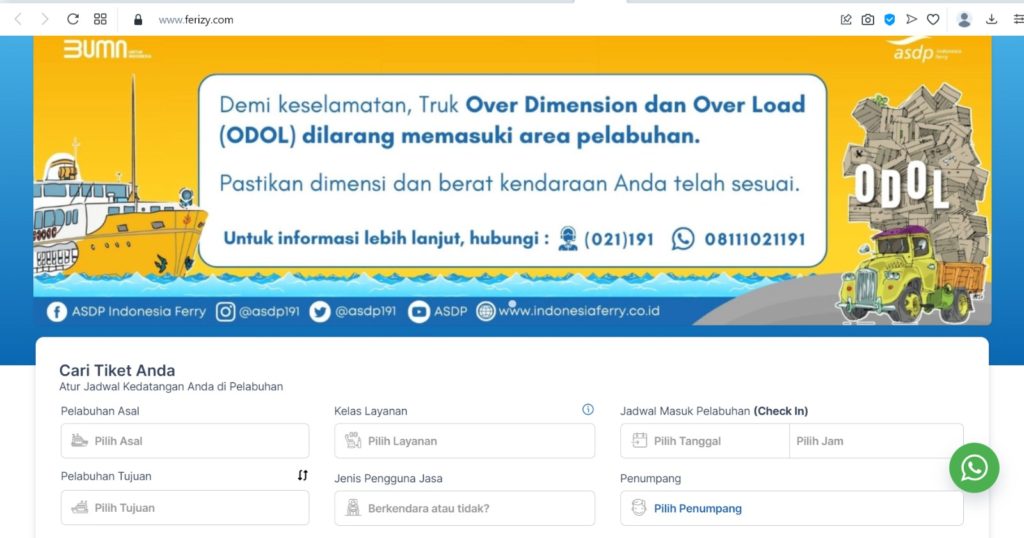Swap origin and destination ports arrows
This screenshot has width=1024, height=538.
(302, 475)
